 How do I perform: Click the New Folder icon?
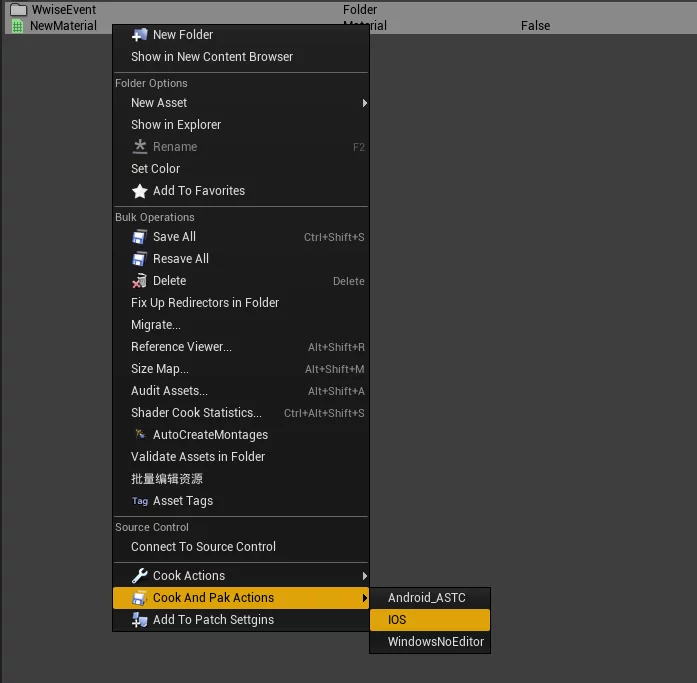point(140,35)
